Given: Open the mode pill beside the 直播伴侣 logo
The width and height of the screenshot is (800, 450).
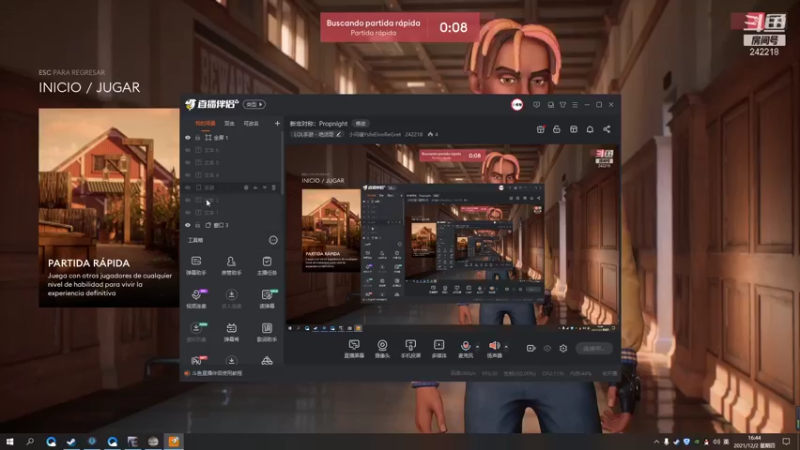Looking at the screenshot, I should 254,105.
